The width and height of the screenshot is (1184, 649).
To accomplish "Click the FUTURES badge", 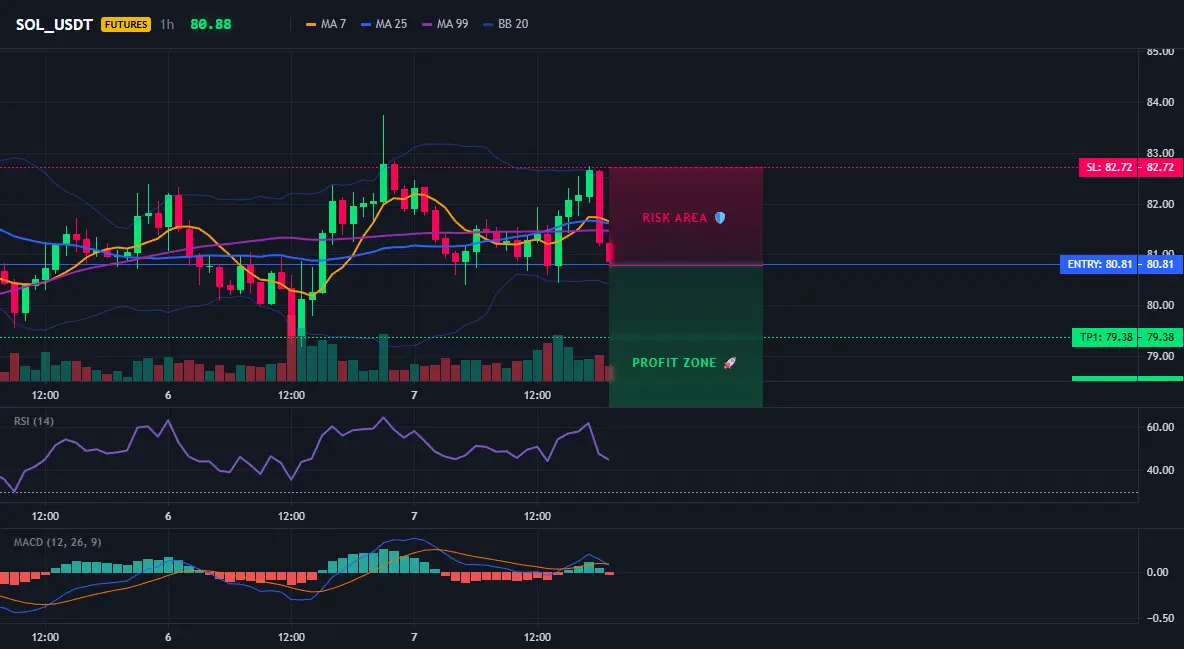I will point(126,24).
